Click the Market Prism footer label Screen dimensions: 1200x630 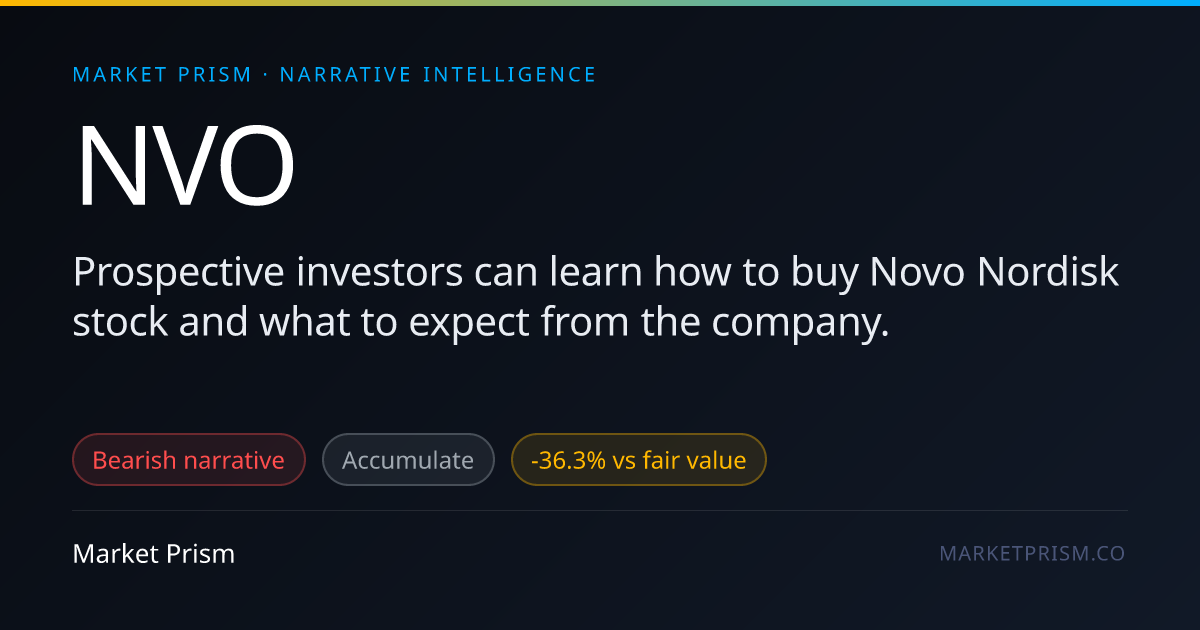click(x=154, y=553)
